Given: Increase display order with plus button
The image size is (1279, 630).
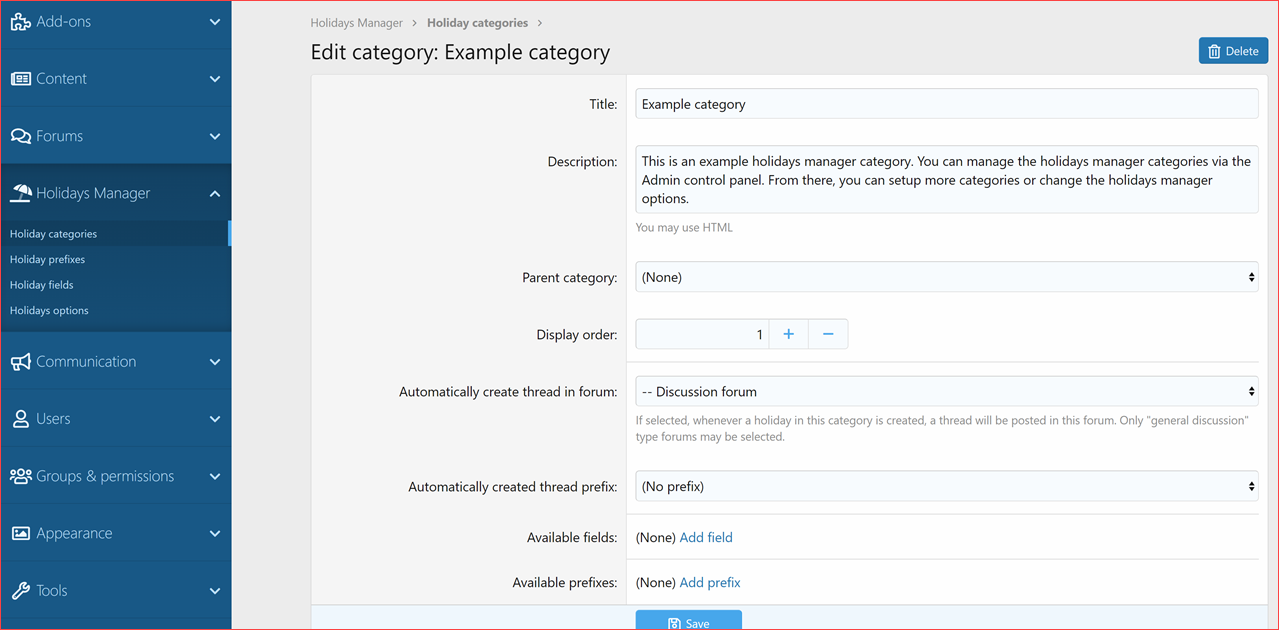Looking at the screenshot, I should pos(788,334).
